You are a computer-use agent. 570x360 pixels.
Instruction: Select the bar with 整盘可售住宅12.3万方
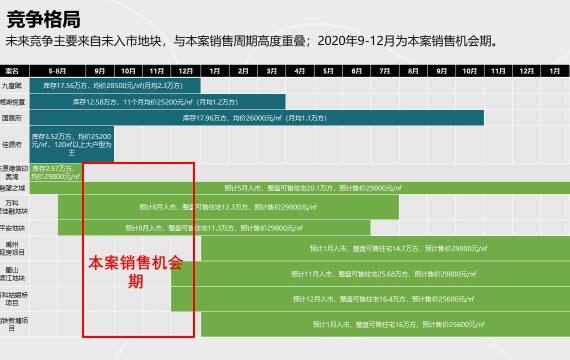pos(228,207)
